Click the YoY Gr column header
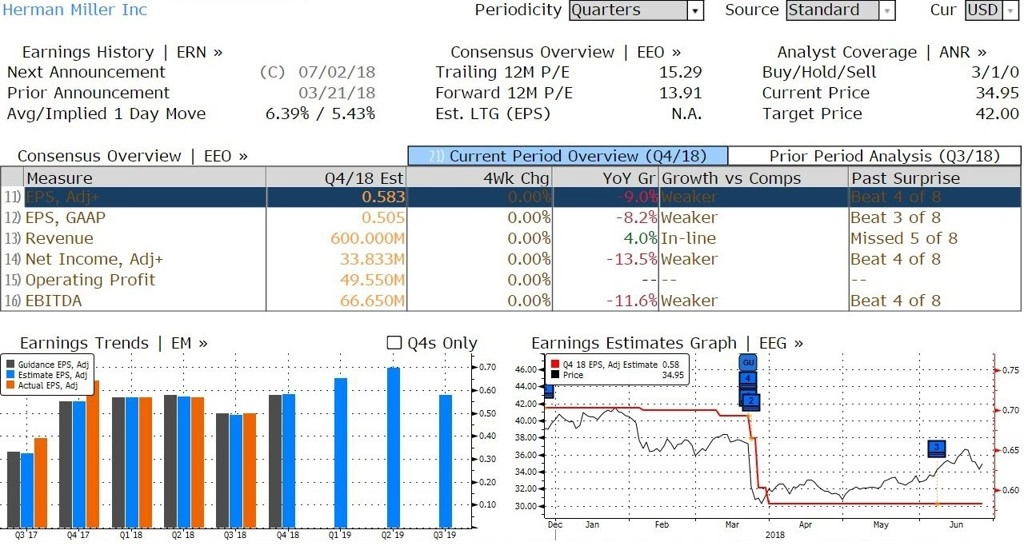1024x546 pixels. click(x=605, y=178)
